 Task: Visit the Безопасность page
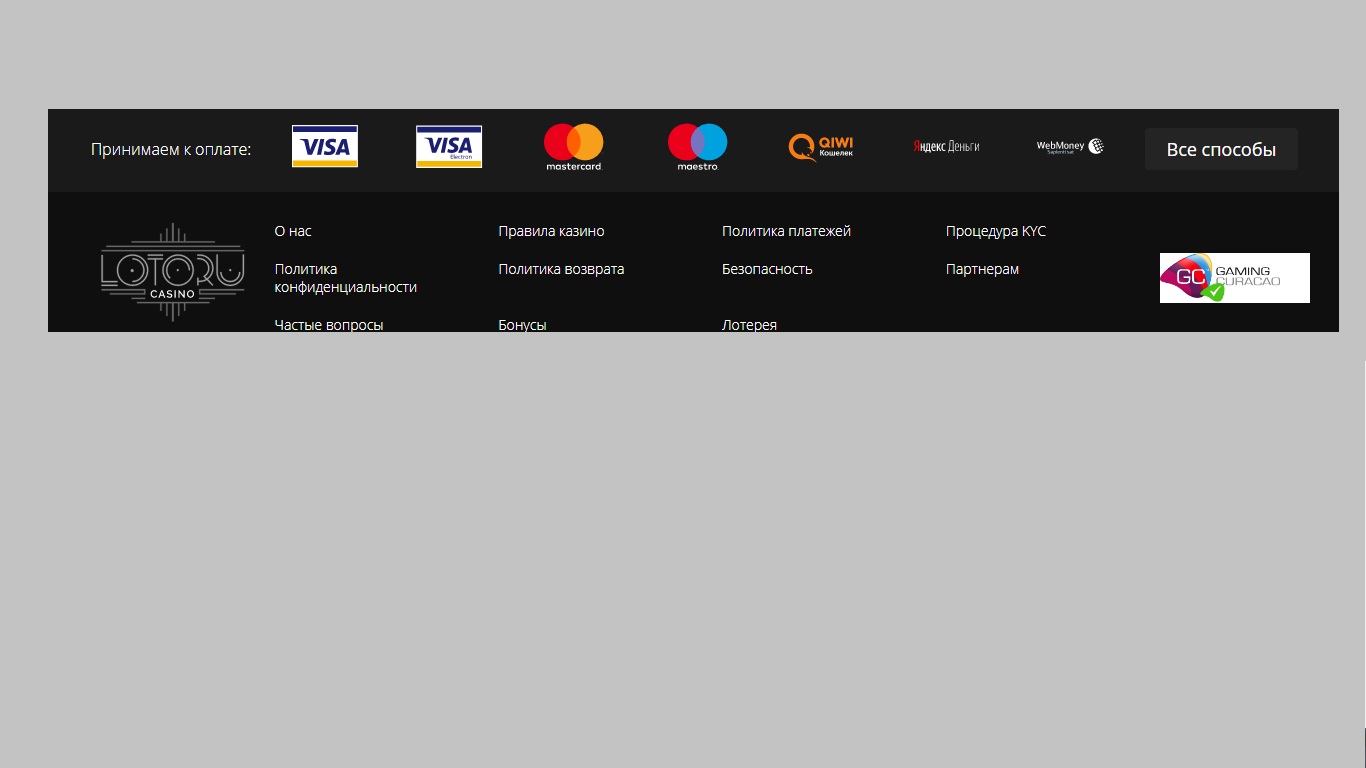(x=767, y=269)
